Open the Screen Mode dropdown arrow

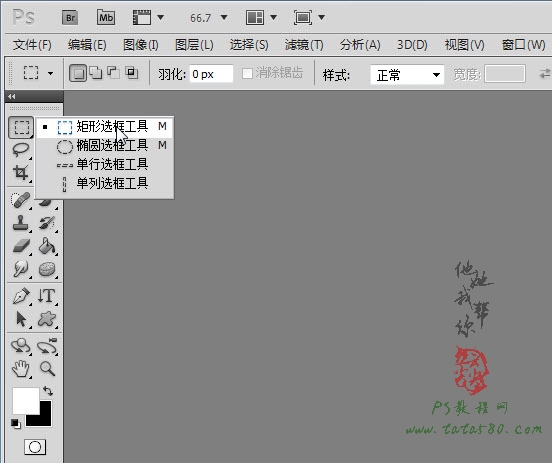pos(321,17)
